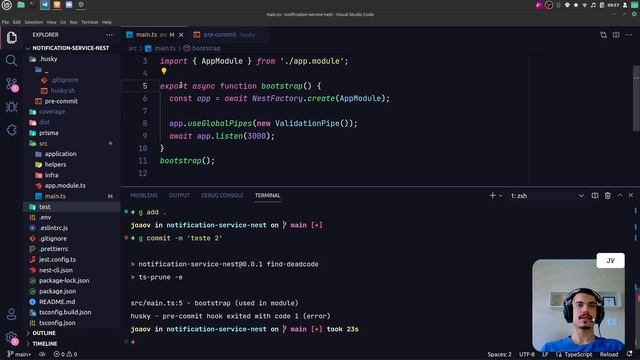Viewport: 640px width, 360px height.
Task: Open the new terminal launch profile chevron
Action: point(500,196)
